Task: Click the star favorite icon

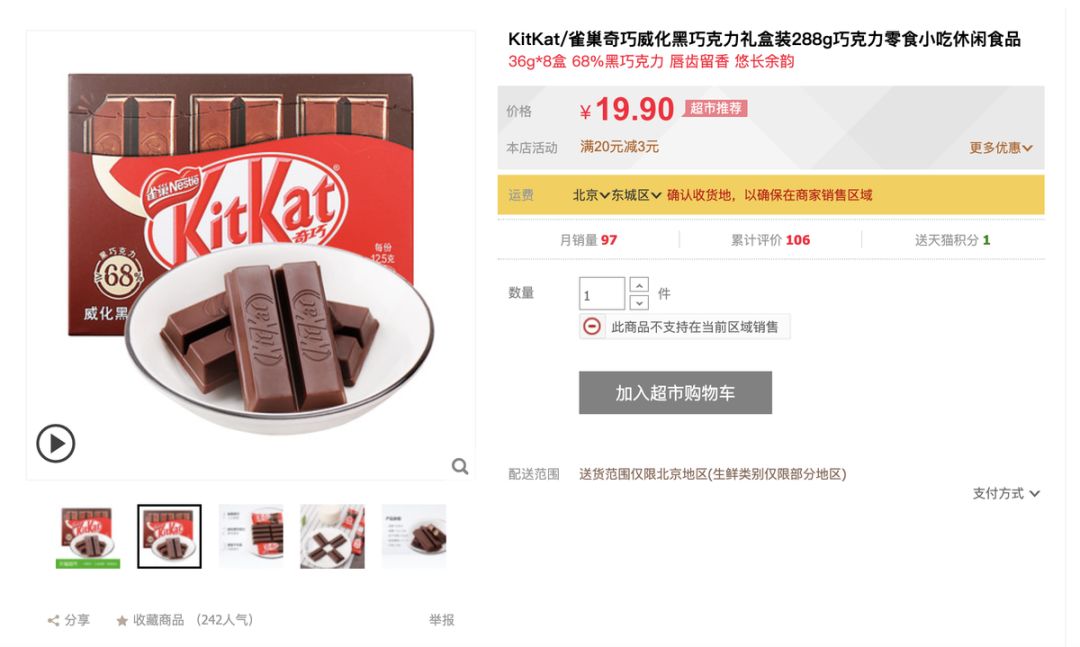Action: (x=122, y=621)
